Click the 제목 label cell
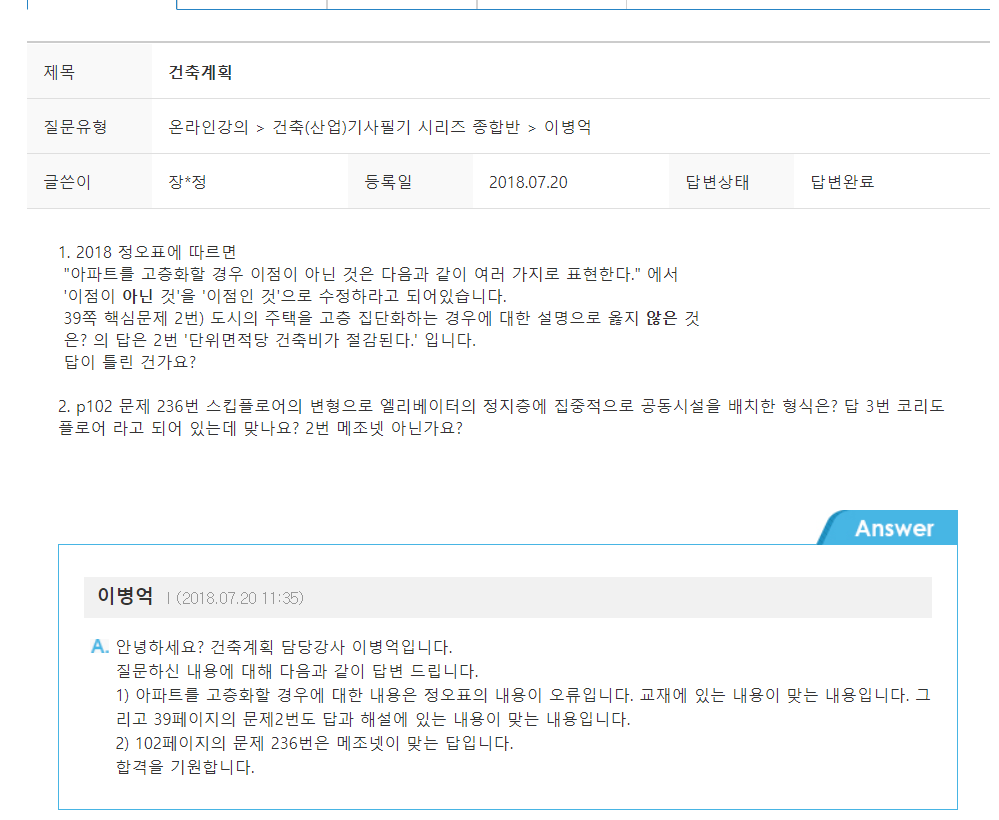 pyautogui.click(x=89, y=71)
